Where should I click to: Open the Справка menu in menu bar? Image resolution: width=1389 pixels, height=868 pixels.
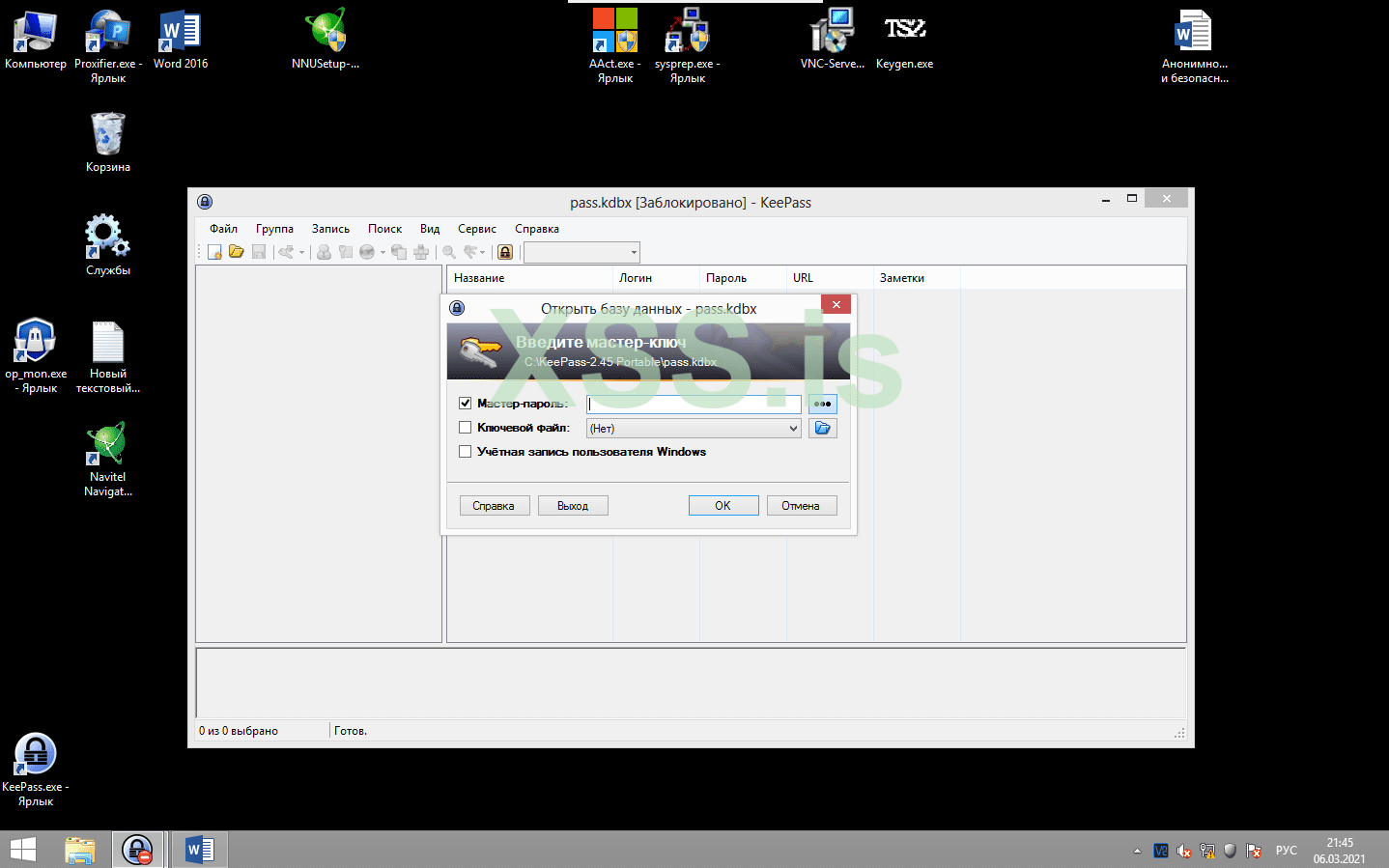pos(537,229)
